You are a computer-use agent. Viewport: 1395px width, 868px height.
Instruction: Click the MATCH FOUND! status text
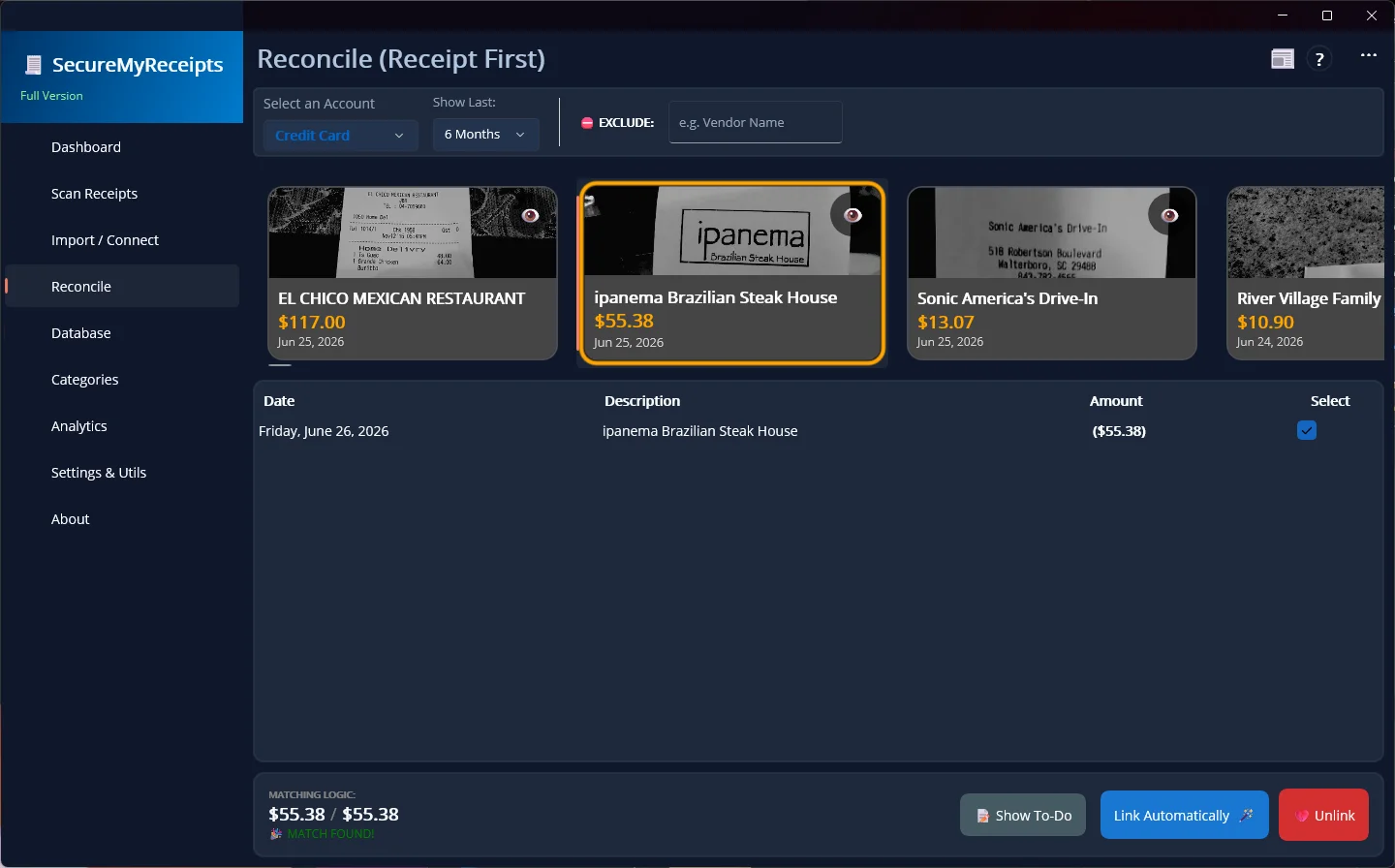click(x=330, y=833)
